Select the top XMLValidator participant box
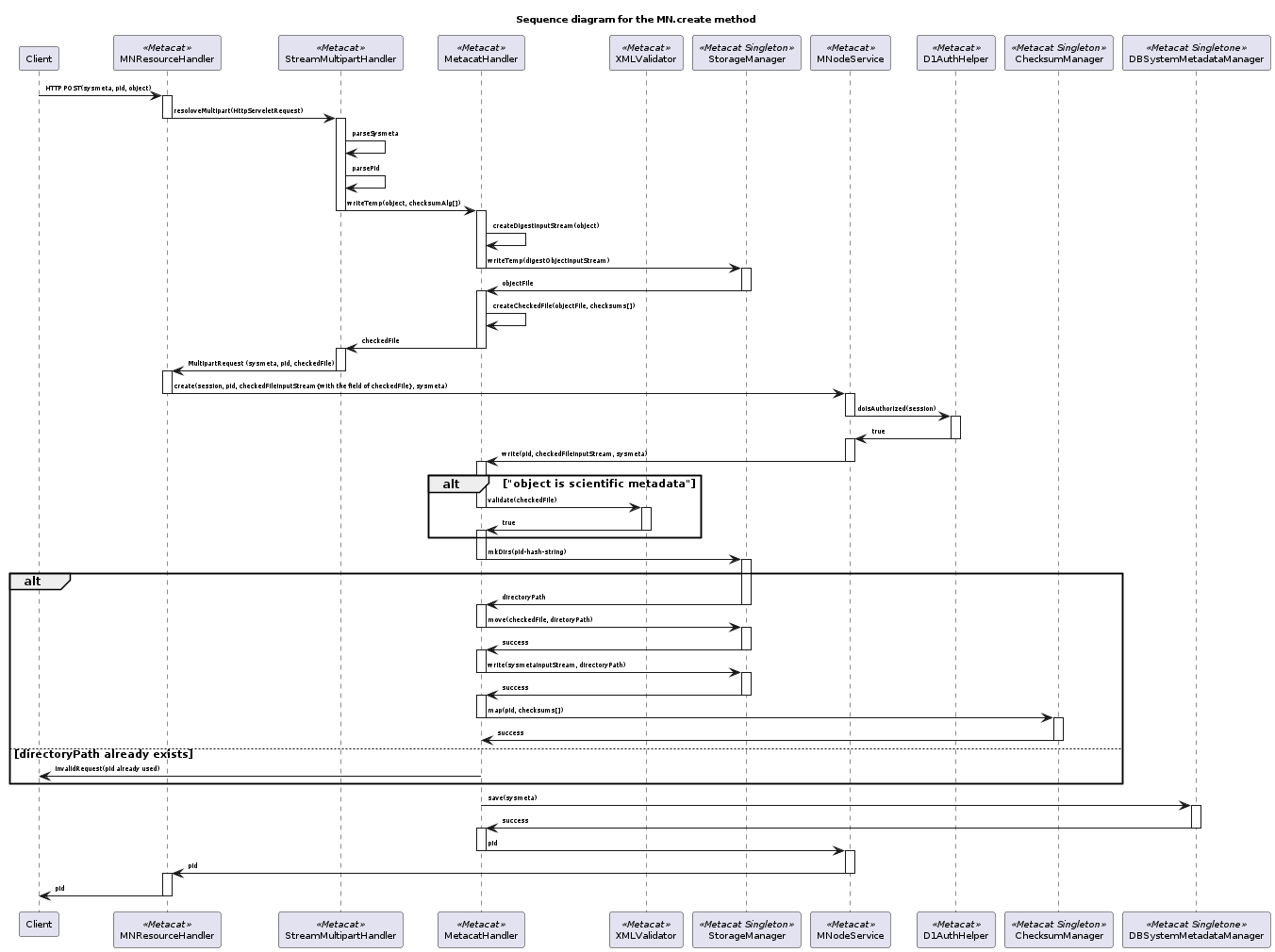Screen dimensions: 1275x952 coord(646,54)
